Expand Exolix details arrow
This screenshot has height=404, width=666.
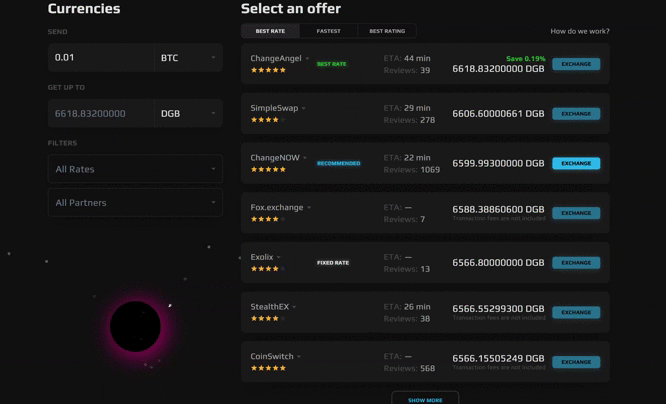[x=279, y=257]
